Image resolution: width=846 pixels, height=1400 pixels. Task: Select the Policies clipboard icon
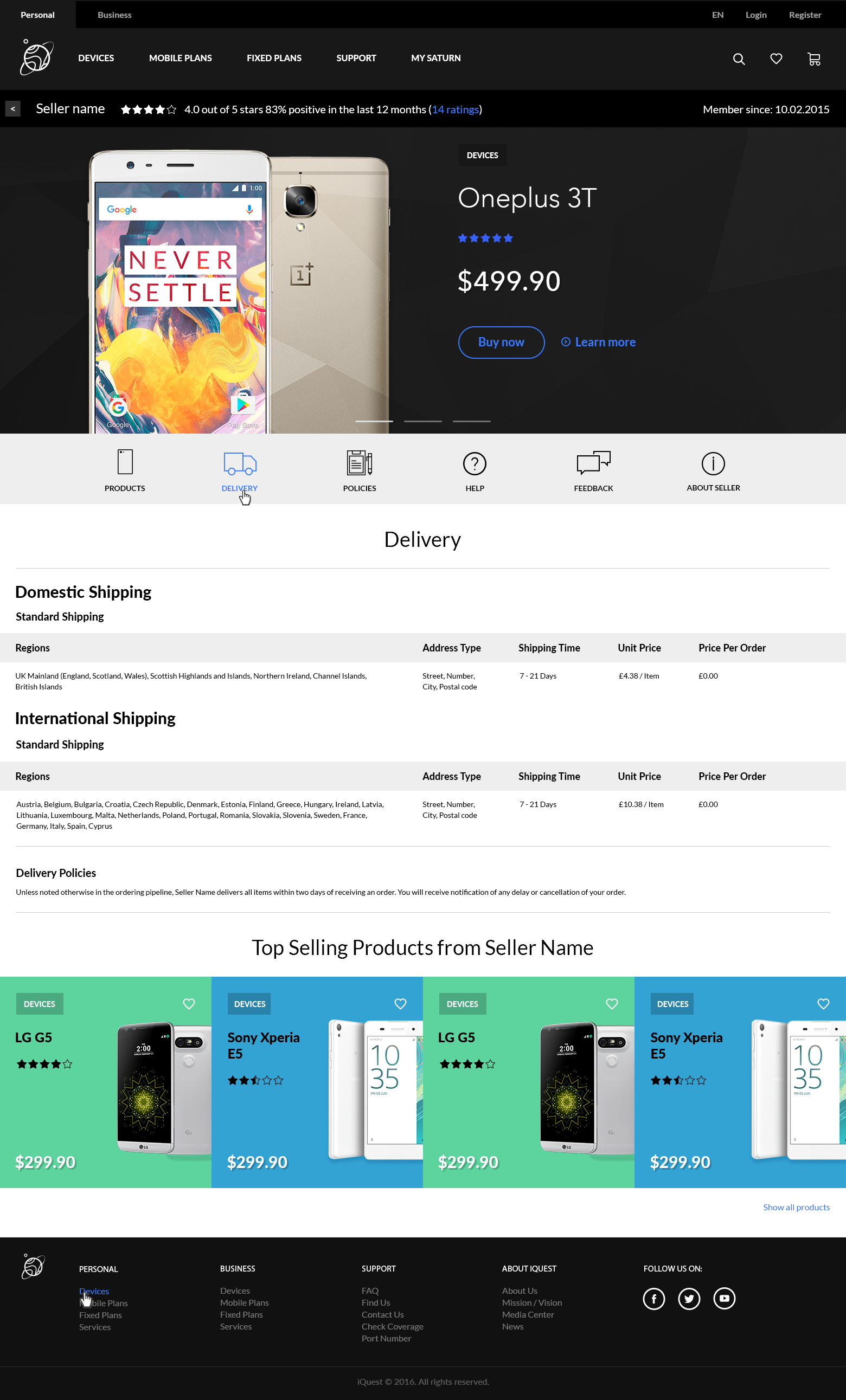coord(360,463)
